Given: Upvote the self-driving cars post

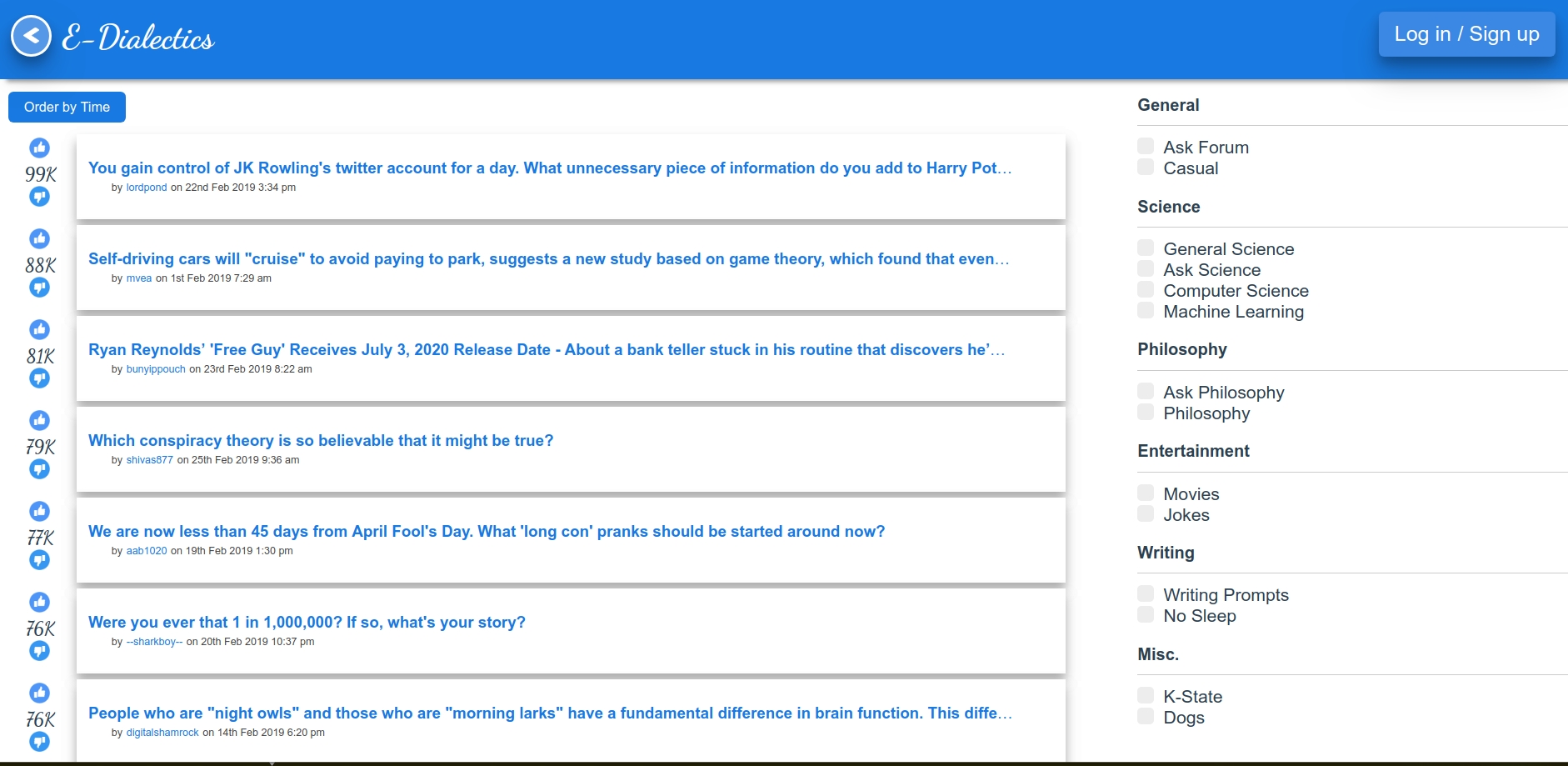Looking at the screenshot, I should pyautogui.click(x=40, y=239).
